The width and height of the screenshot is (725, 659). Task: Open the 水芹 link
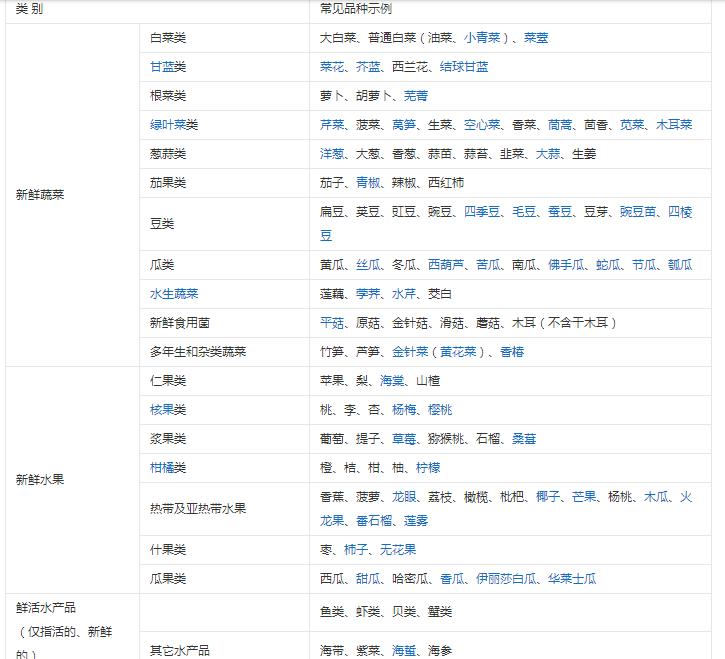(x=404, y=294)
